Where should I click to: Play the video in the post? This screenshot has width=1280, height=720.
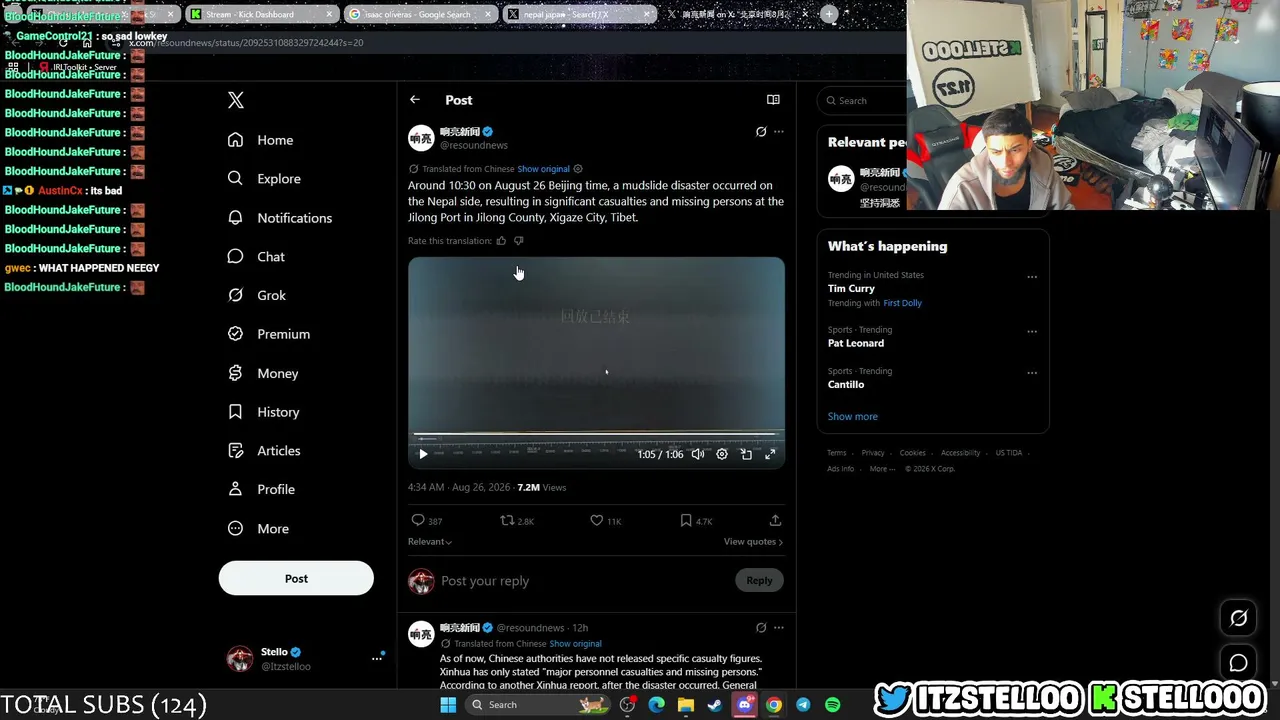(x=423, y=454)
